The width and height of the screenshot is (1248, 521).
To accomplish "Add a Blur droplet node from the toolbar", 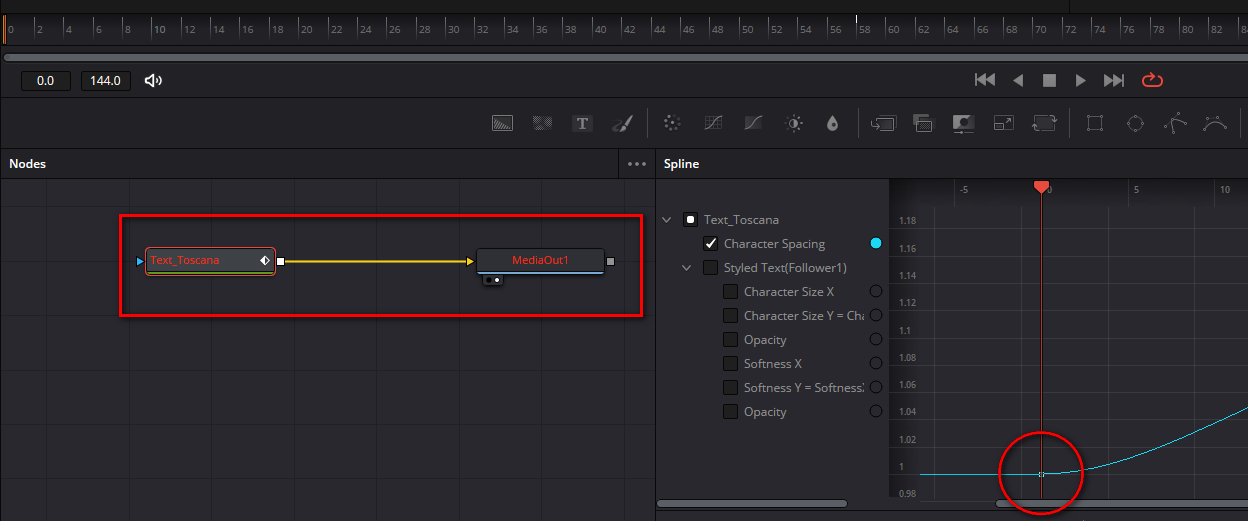I will pyautogui.click(x=832, y=123).
